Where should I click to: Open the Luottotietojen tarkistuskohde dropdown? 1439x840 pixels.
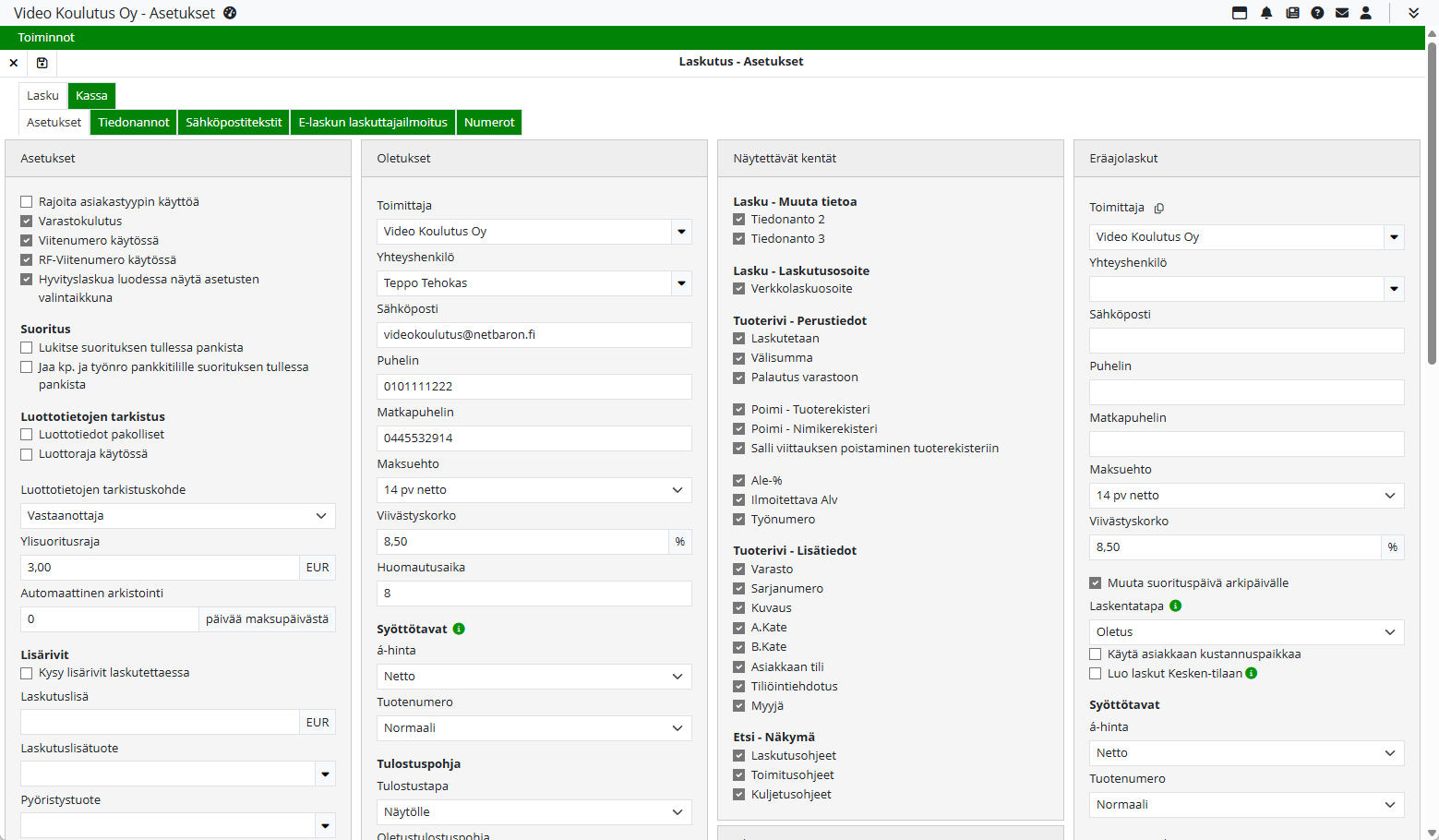[177, 516]
